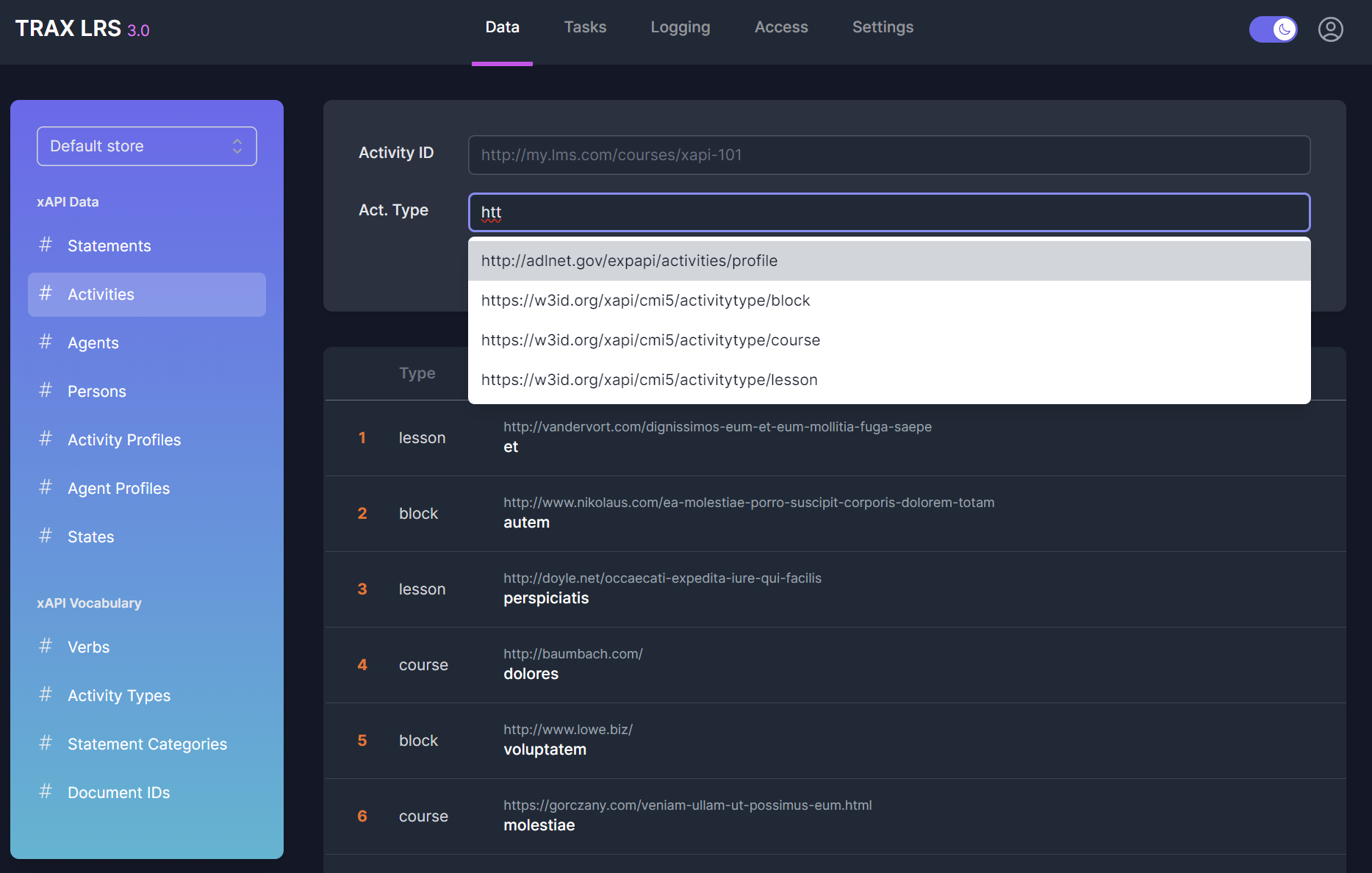The width and height of the screenshot is (1372, 873).
Task: Click the hash icon beside States
Action: click(46, 536)
